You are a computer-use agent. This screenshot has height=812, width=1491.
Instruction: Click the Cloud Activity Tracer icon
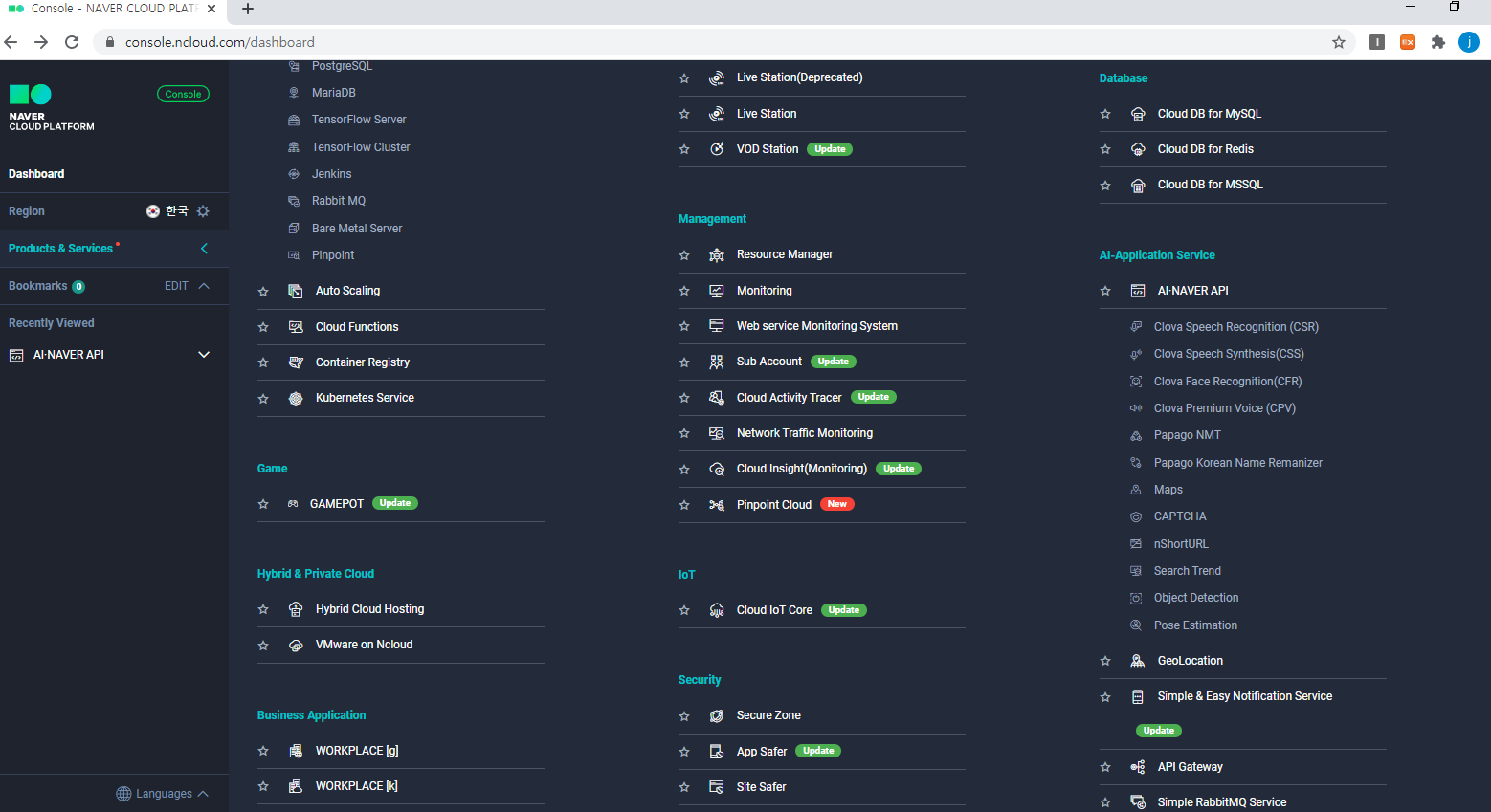[x=717, y=397]
